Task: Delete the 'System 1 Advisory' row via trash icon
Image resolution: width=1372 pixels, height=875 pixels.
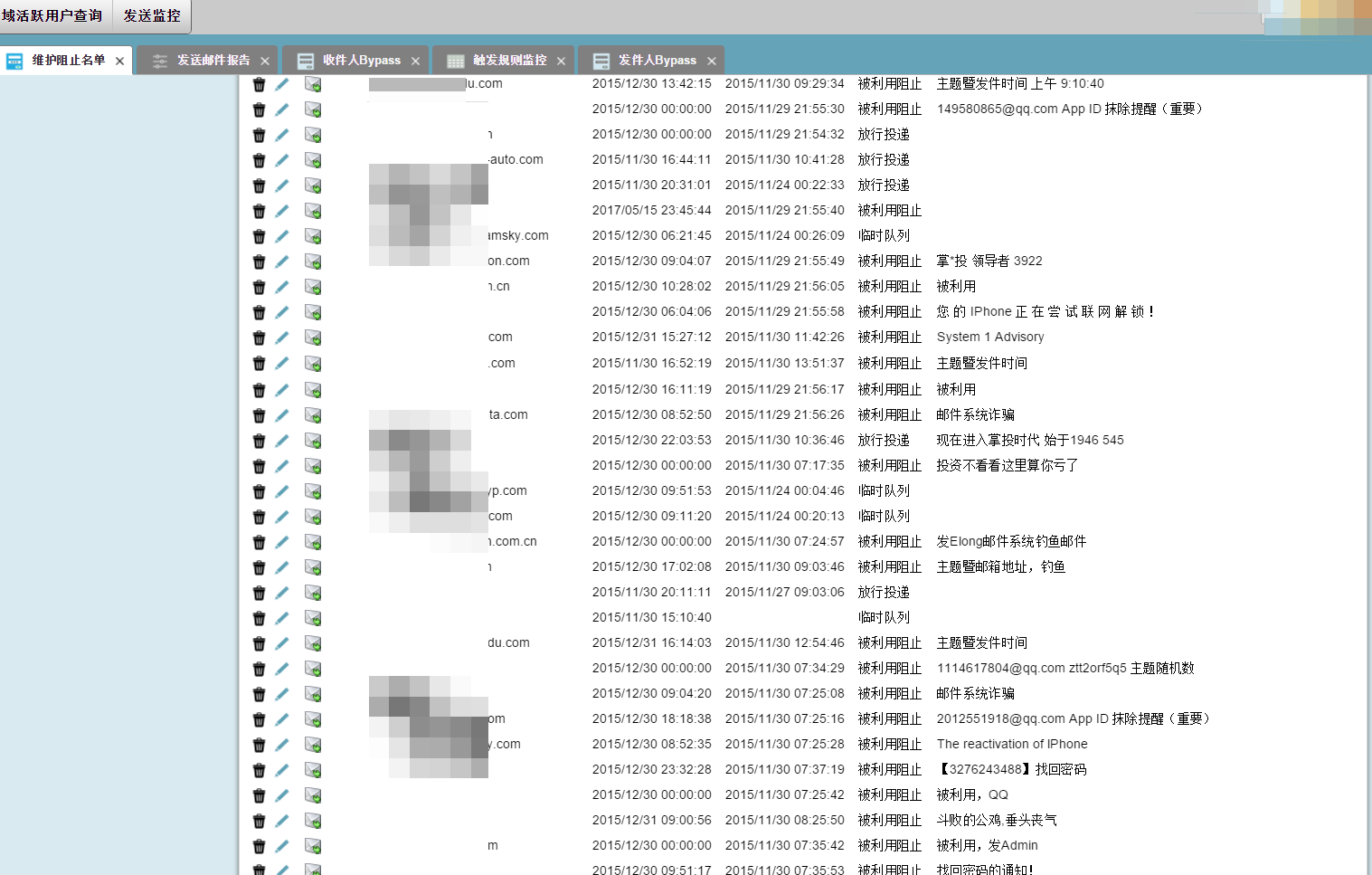Action: pos(259,338)
